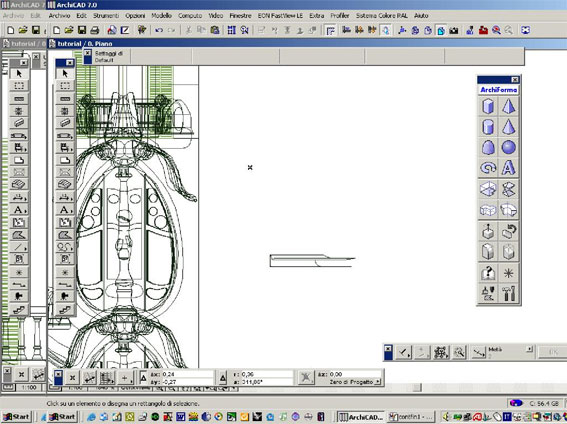Click Settaggi di Default in info box
Screen dimensions: 567x424
tap(109, 57)
